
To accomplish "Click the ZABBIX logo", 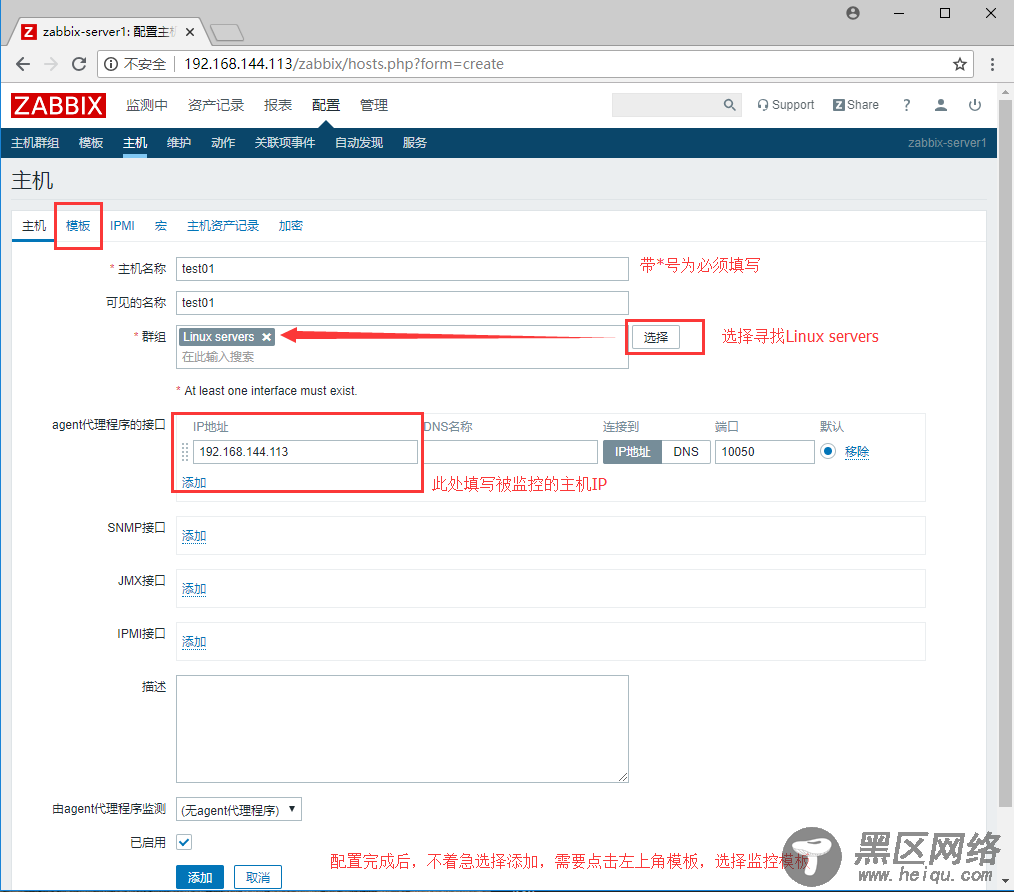I will click(58, 105).
